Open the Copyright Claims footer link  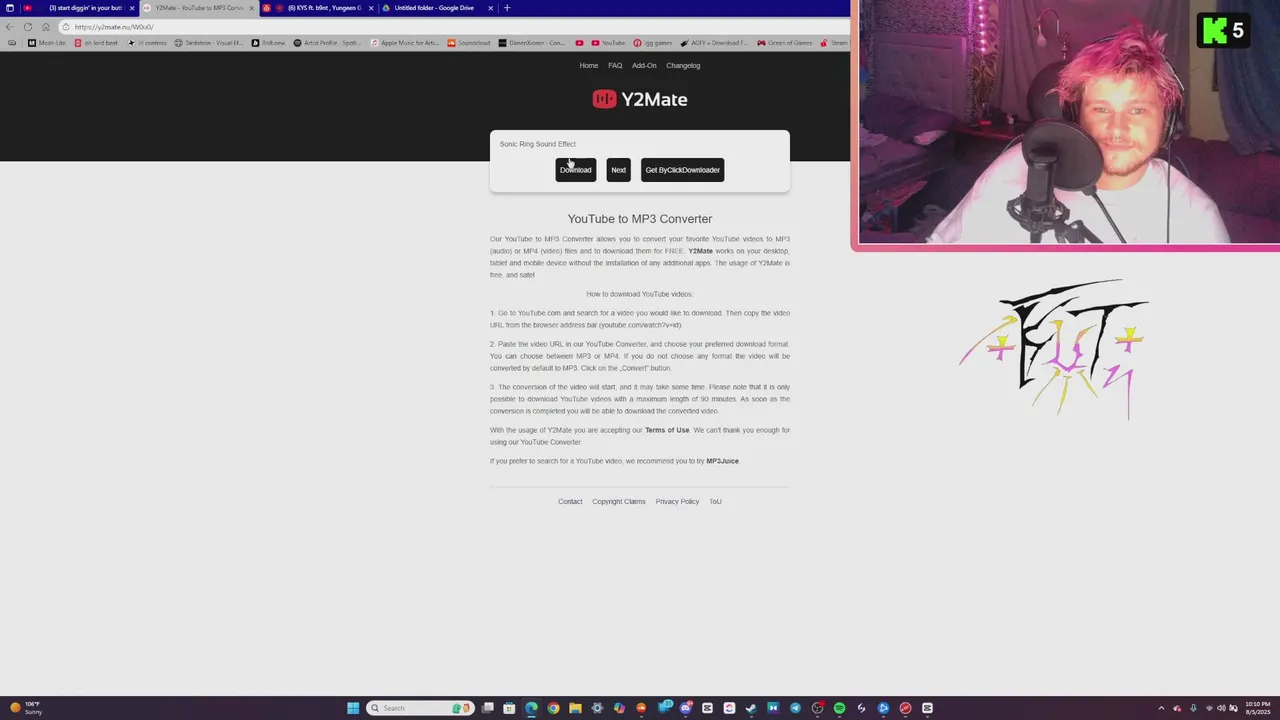point(619,502)
